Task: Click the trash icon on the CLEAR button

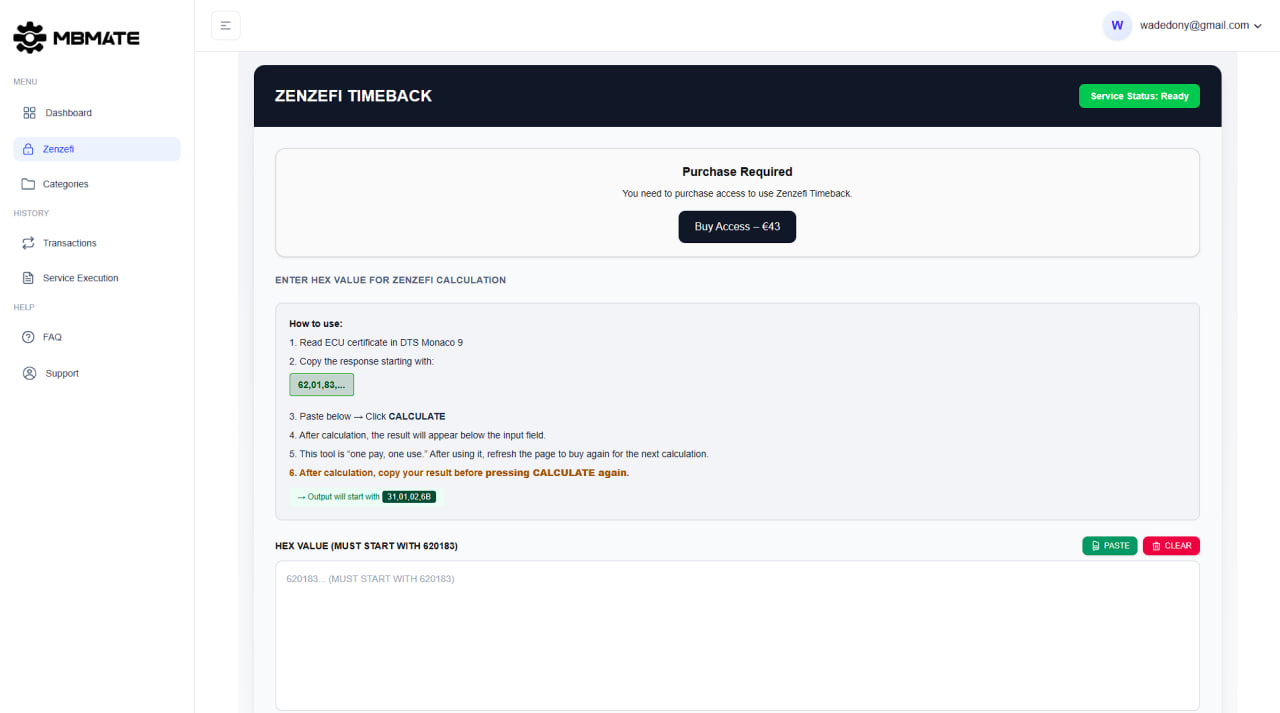Action: point(1155,545)
